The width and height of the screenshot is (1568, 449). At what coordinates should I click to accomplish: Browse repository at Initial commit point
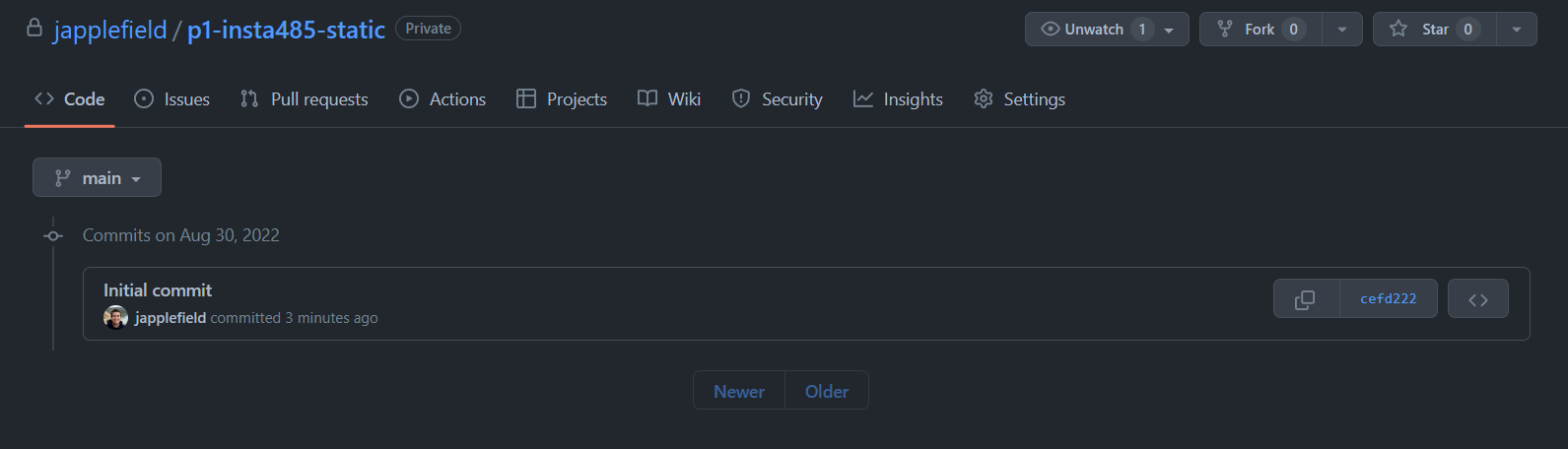point(1477,299)
